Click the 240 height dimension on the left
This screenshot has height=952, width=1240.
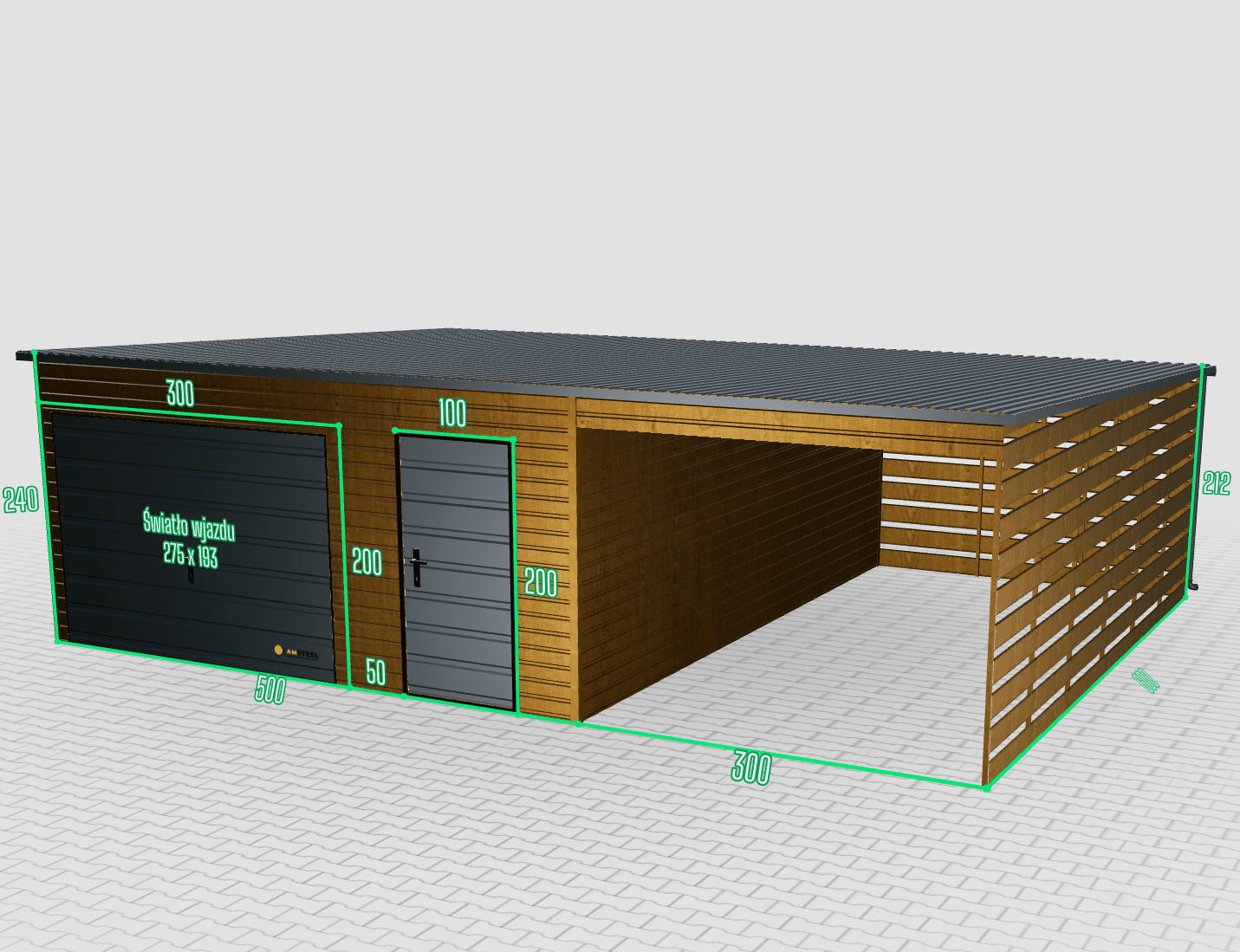21,500
